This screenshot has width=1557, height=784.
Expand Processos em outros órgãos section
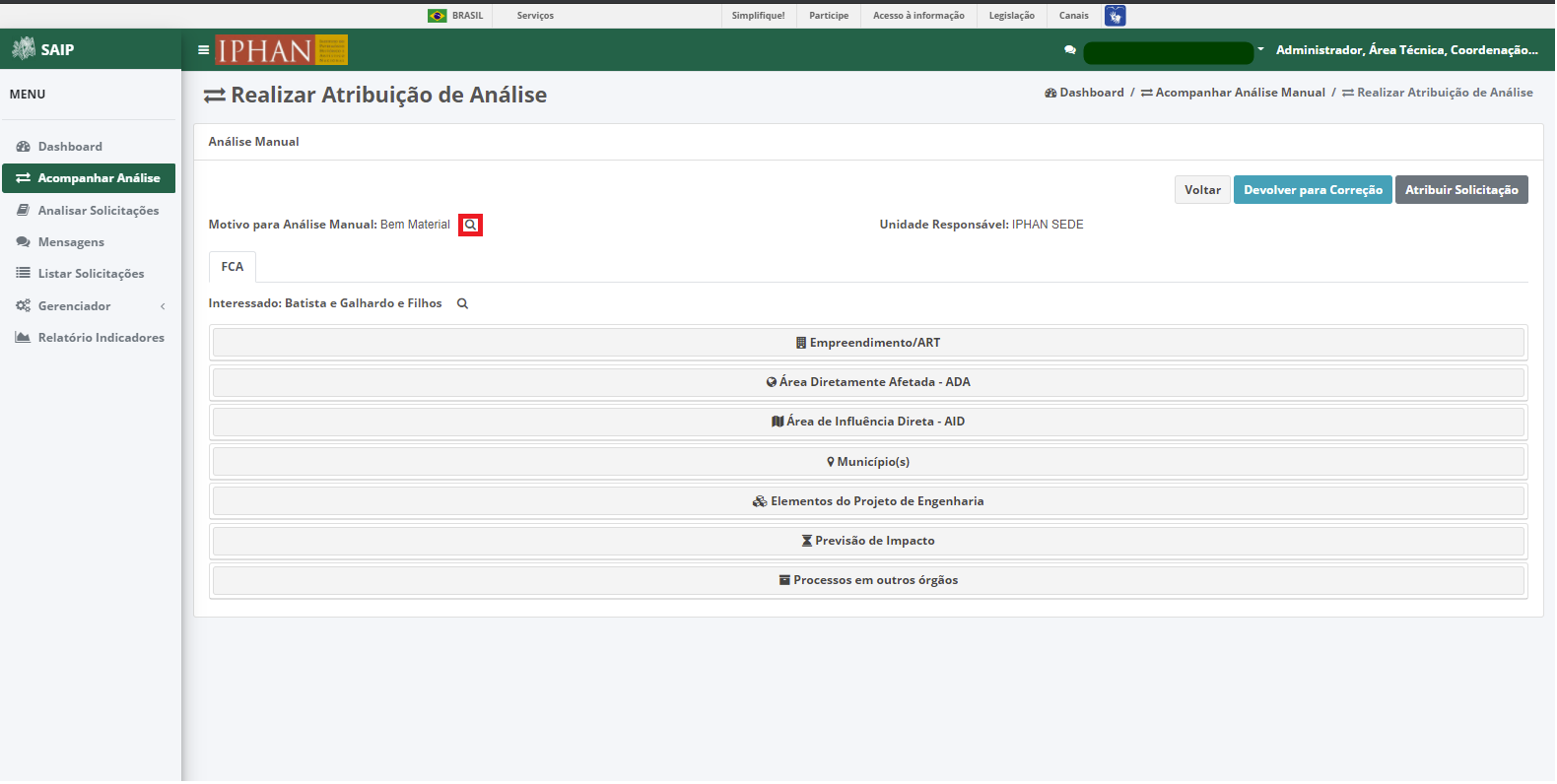(x=868, y=580)
